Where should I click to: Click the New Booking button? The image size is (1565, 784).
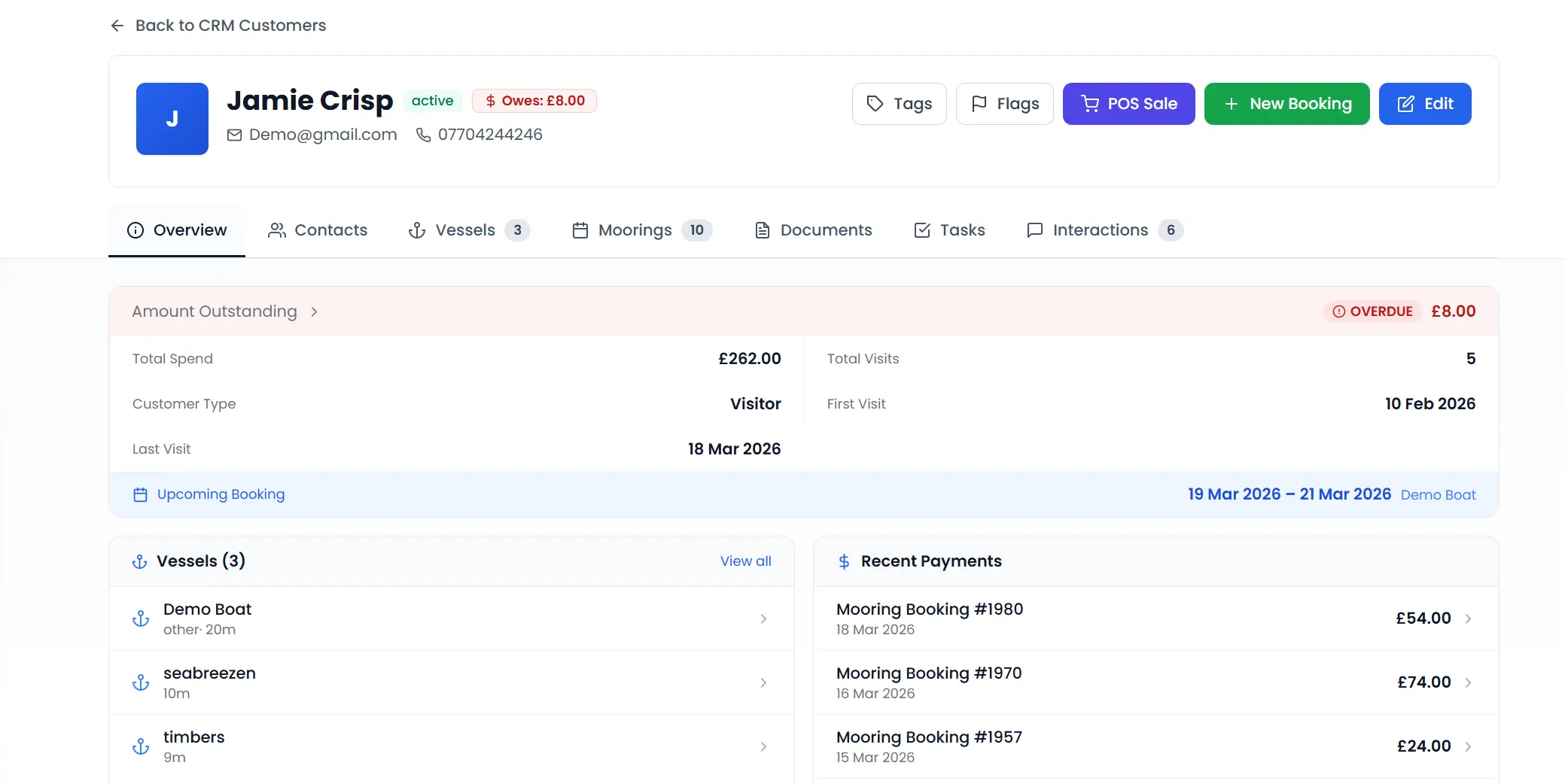coord(1286,104)
